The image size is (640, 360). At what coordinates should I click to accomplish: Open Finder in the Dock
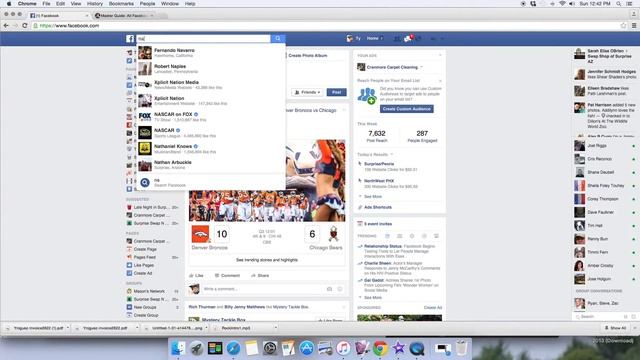(x=178, y=348)
